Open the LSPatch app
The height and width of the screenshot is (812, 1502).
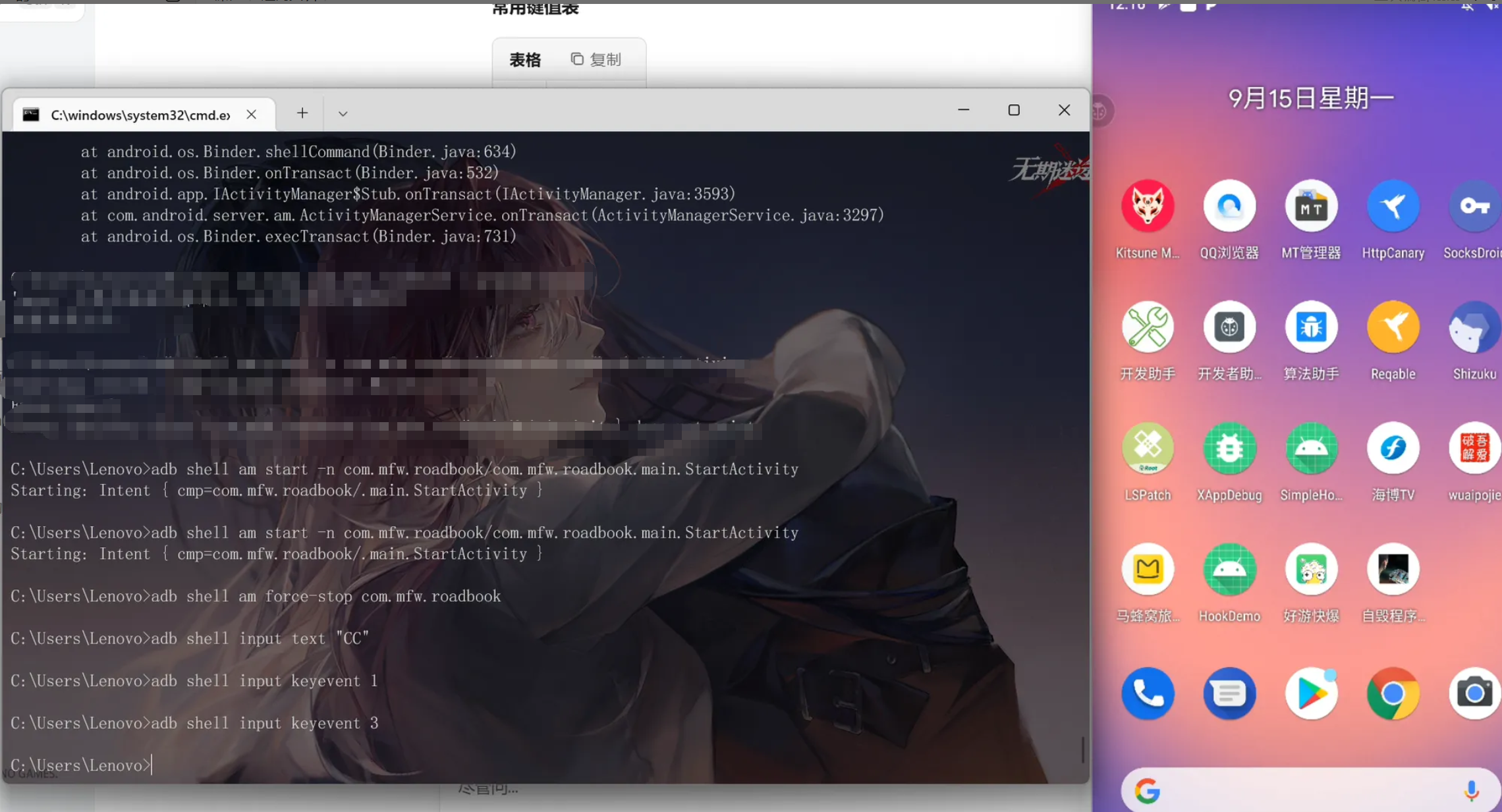[x=1147, y=448]
